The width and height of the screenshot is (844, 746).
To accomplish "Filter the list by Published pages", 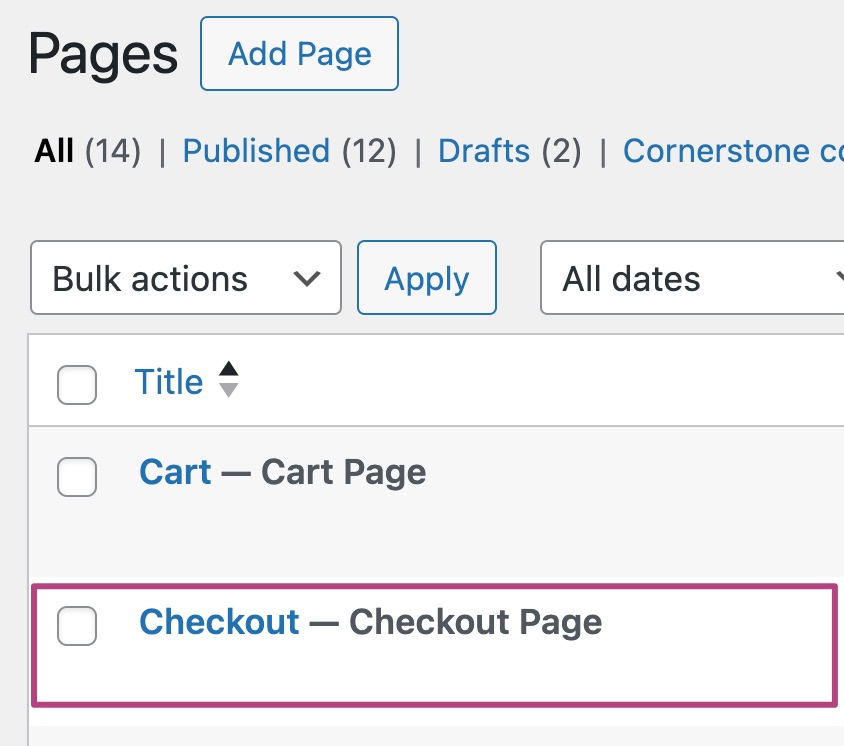I will [x=256, y=151].
